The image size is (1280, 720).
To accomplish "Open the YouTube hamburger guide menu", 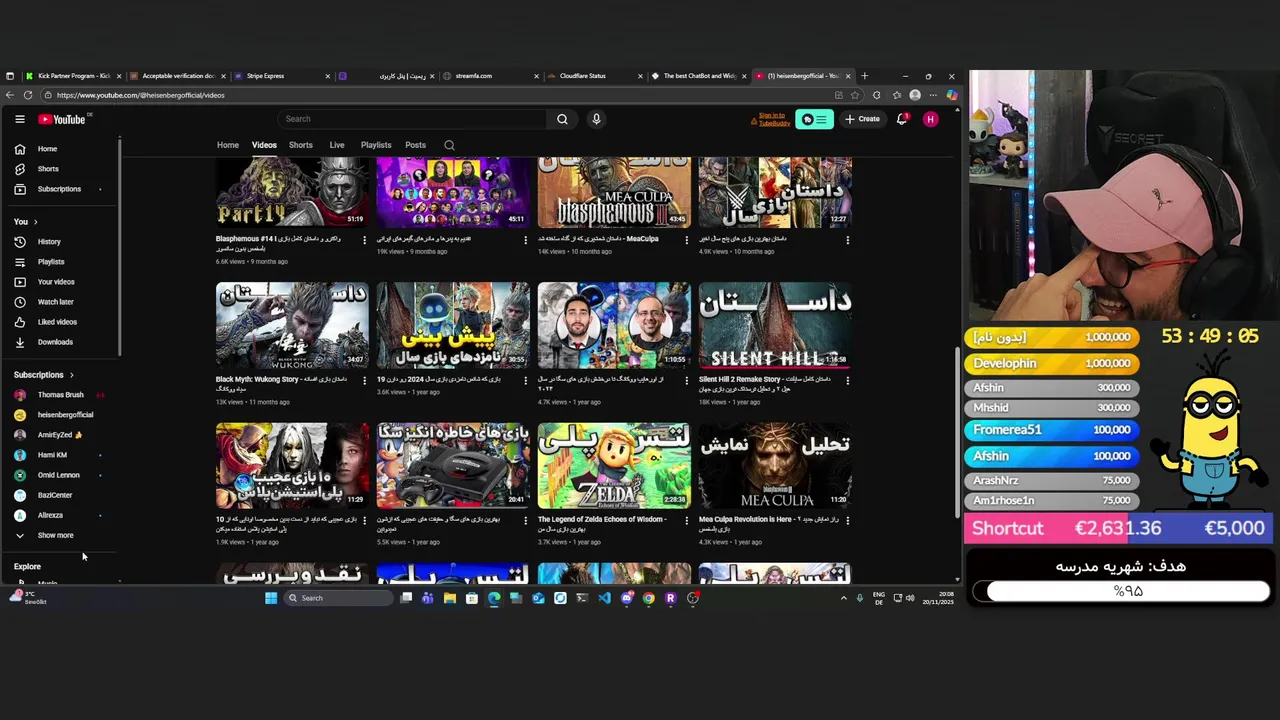I will click(19, 119).
